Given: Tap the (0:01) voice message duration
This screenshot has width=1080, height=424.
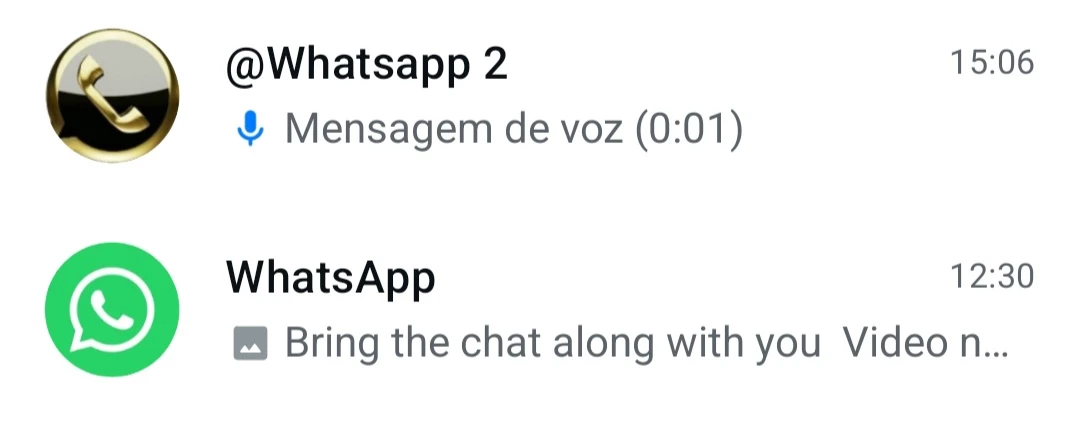Looking at the screenshot, I should 688,129.
